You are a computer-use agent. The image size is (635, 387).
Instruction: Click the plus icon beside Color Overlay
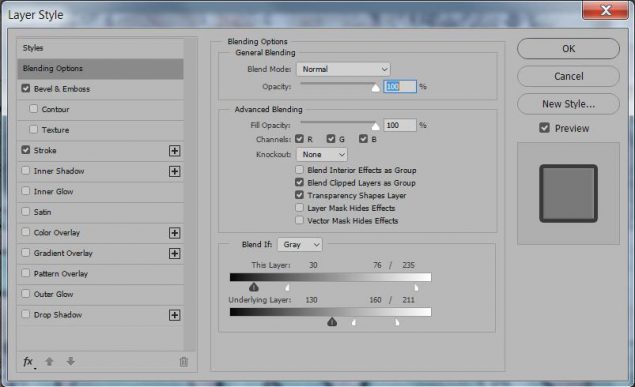click(175, 233)
